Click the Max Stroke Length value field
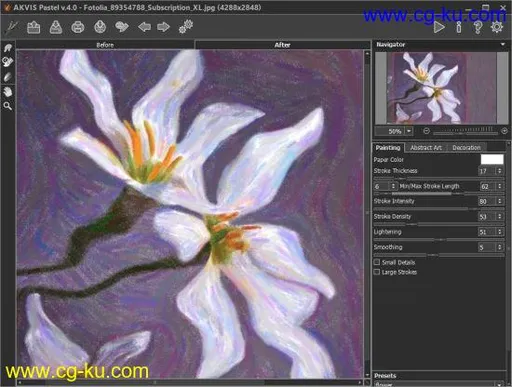 pos(488,186)
